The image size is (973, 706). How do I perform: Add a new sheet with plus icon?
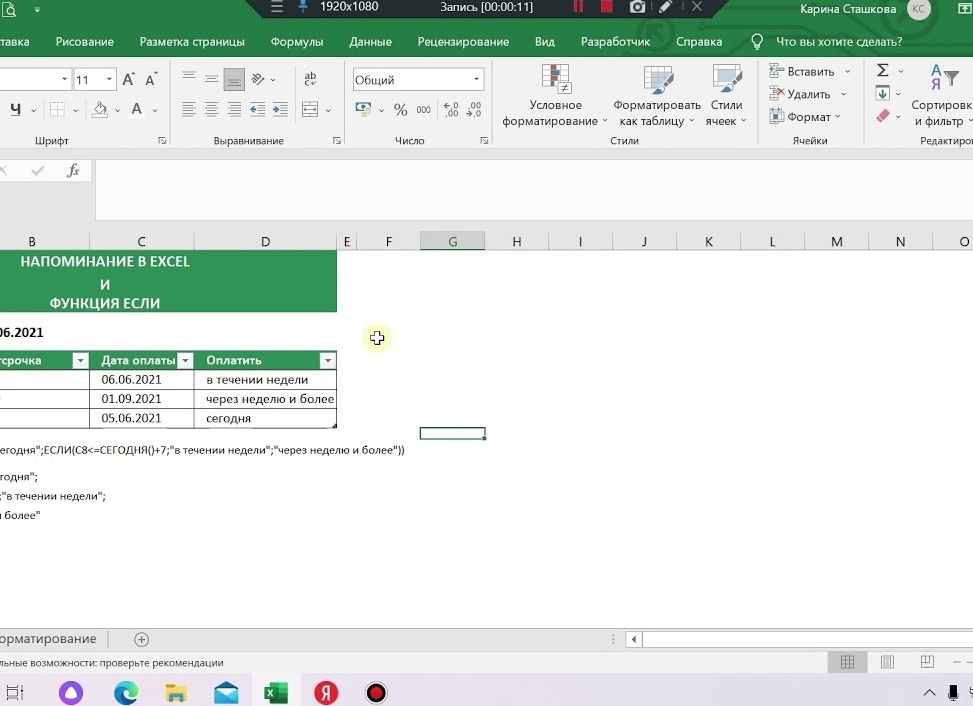(141, 639)
